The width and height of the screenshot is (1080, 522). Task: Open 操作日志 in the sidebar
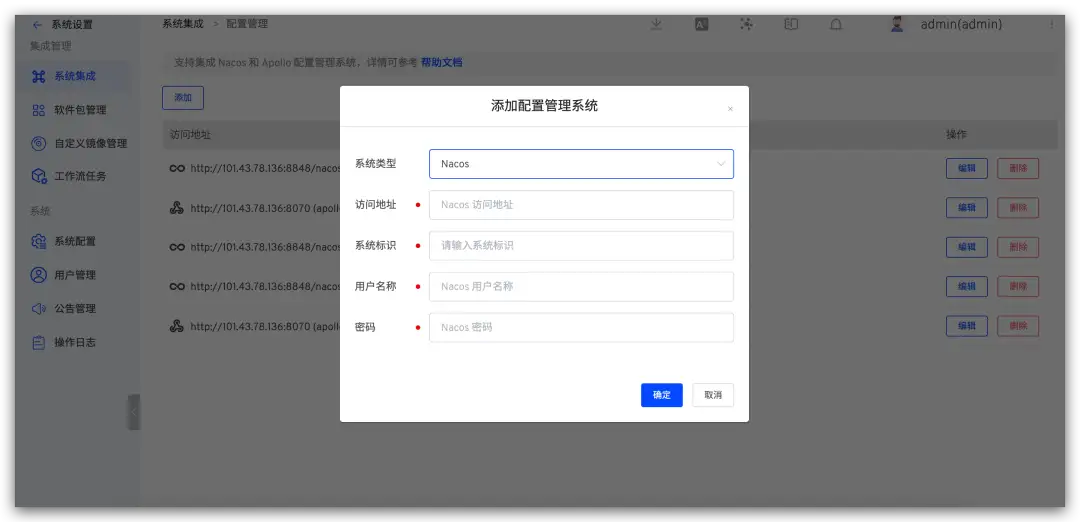77,342
